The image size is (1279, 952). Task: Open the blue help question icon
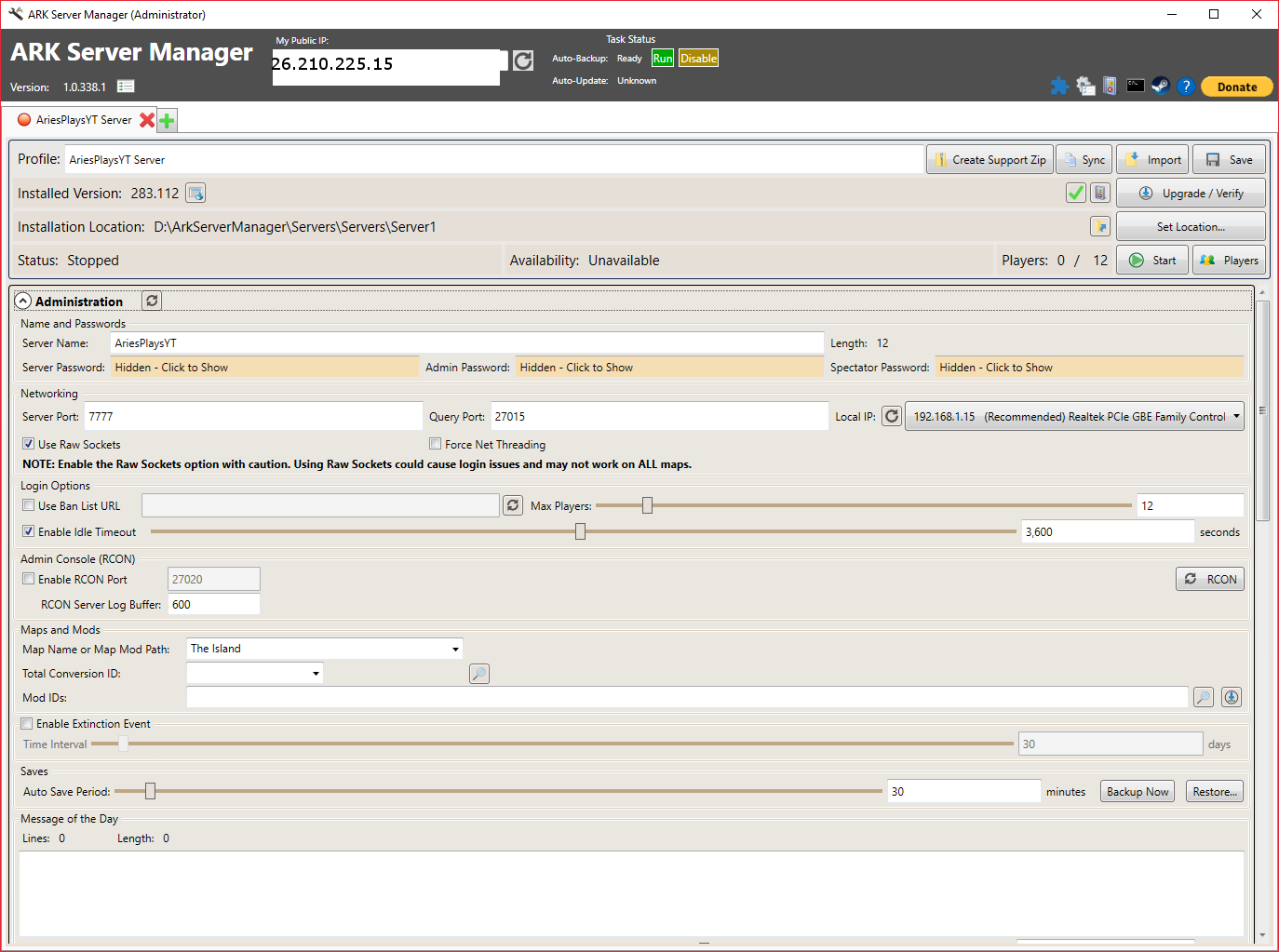pyautogui.click(x=1185, y=86)
